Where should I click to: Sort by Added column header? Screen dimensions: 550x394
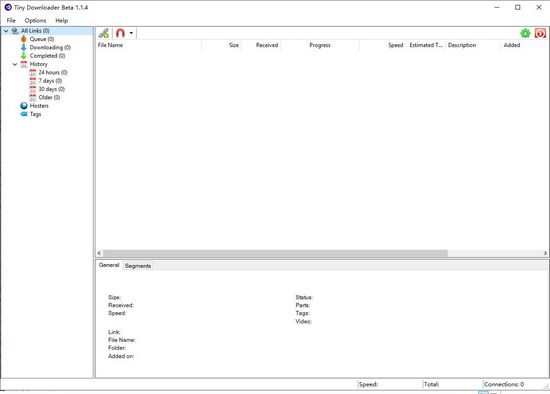click(523, 45)
